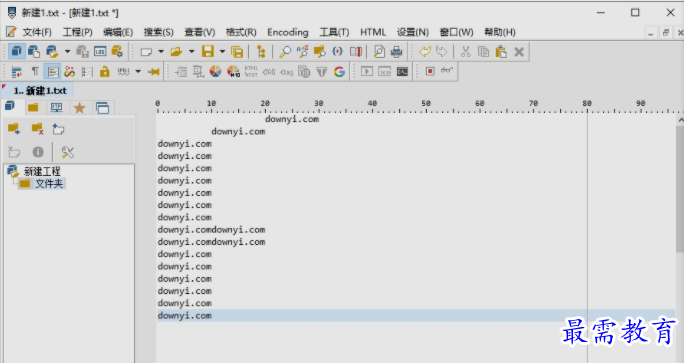This screenshot has height=363, width=684.
Task: Open sidebar properties info icon
Action: coord(38,152)
